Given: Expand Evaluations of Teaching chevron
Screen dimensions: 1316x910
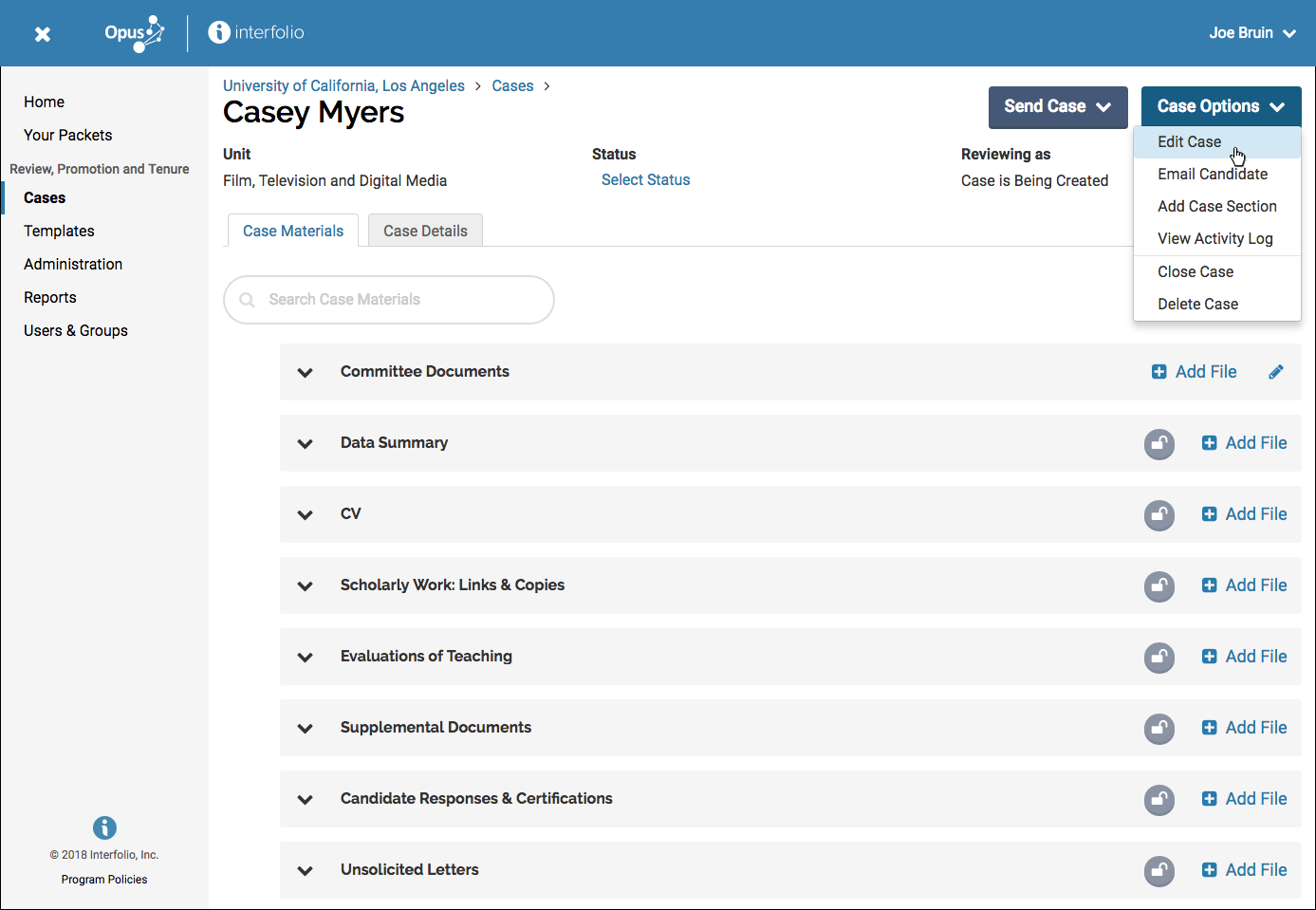Looking at the screenshot, I should point(306,658).
